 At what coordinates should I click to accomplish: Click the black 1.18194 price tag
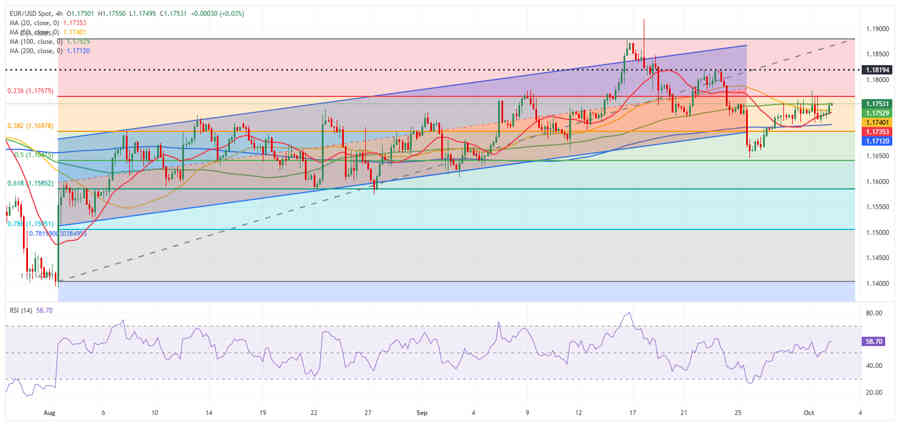(877, 70)
